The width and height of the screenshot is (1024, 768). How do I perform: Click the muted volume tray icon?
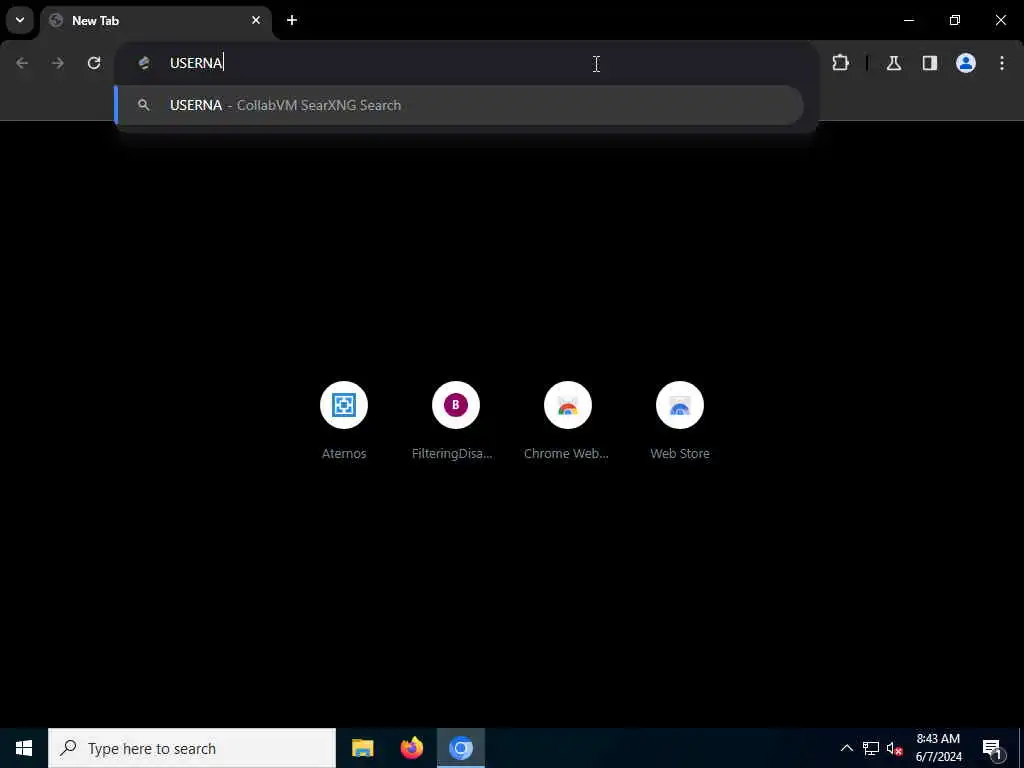pyautogui.click(x=894, y=748)
